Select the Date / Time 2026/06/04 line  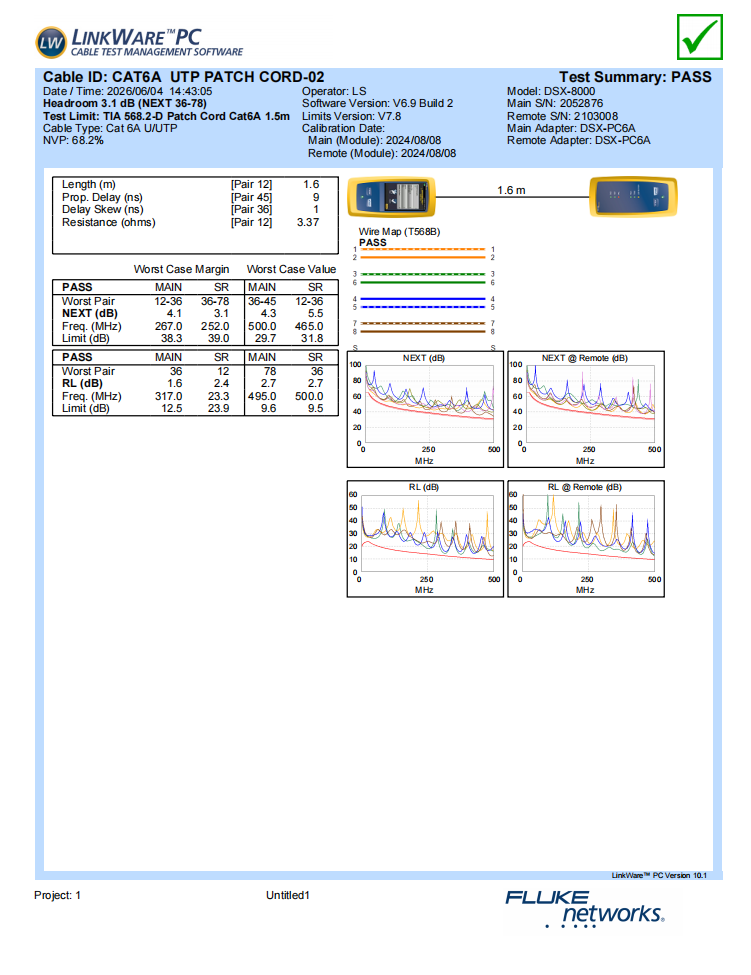(x=127, y=91)
